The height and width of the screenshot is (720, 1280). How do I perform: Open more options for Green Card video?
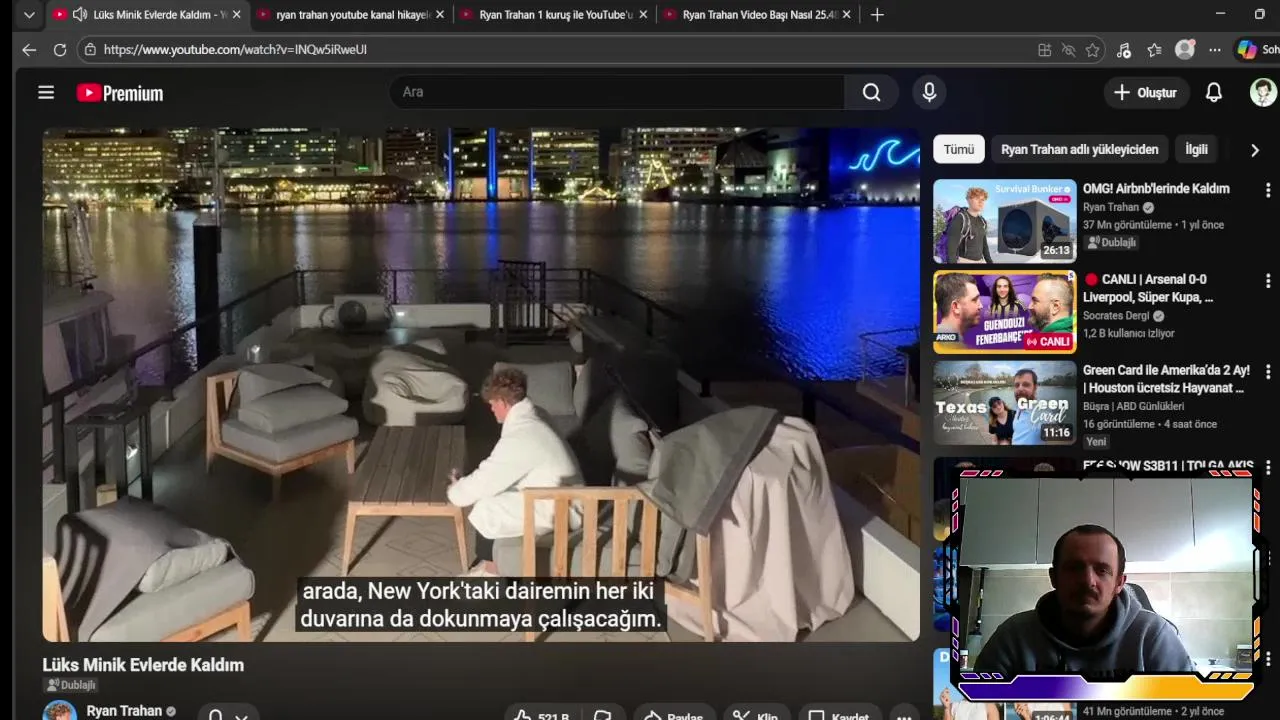[x=1267, y=372]
